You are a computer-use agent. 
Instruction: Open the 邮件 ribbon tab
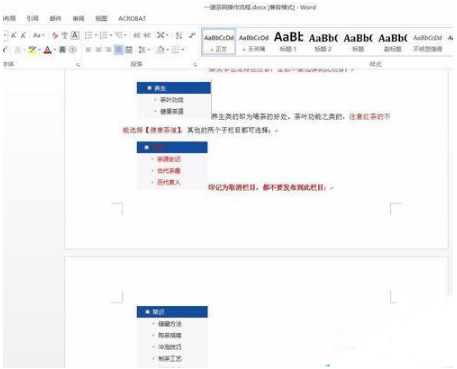[x=55, y=18]
